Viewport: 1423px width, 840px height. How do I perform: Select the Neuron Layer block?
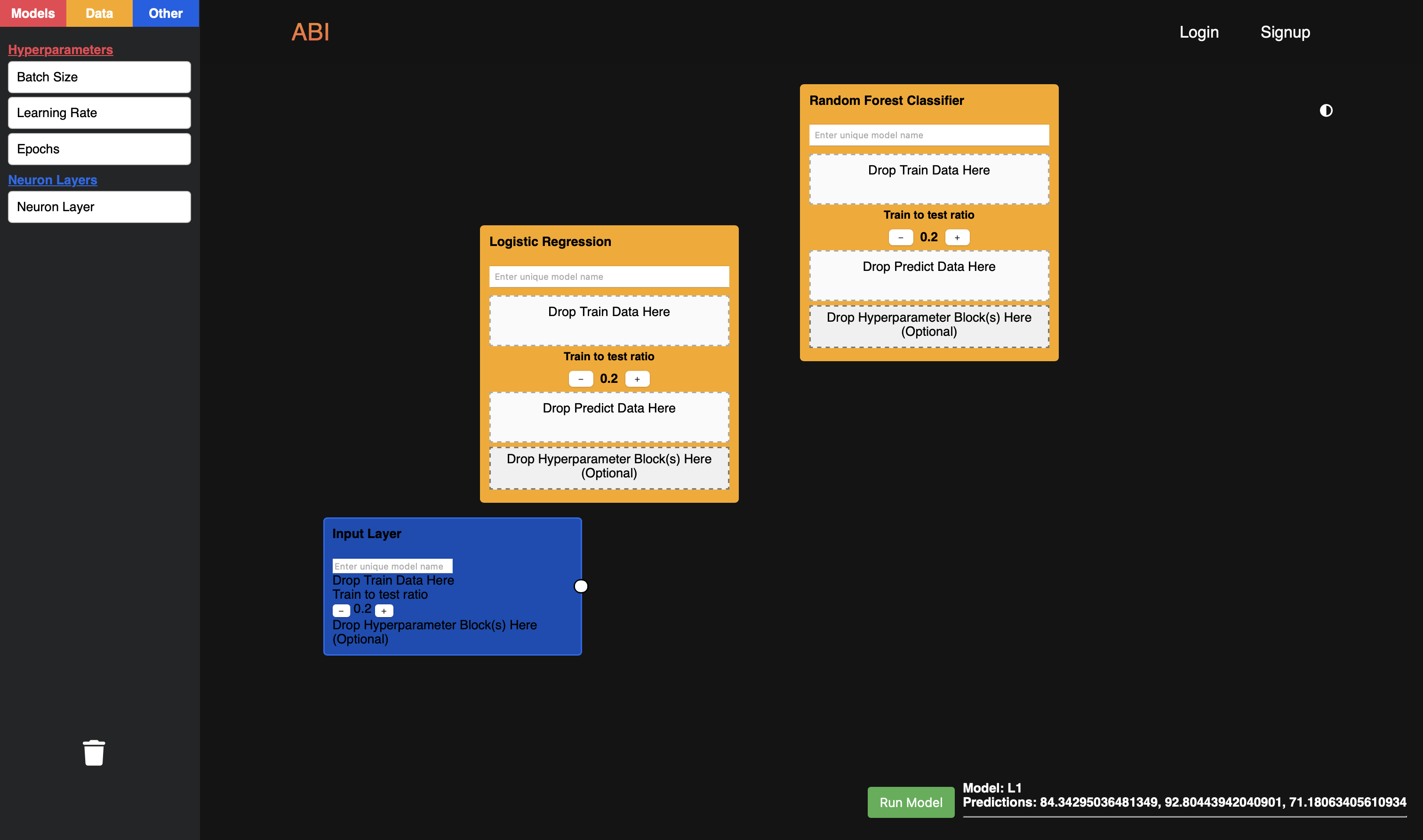pos(99,206)
